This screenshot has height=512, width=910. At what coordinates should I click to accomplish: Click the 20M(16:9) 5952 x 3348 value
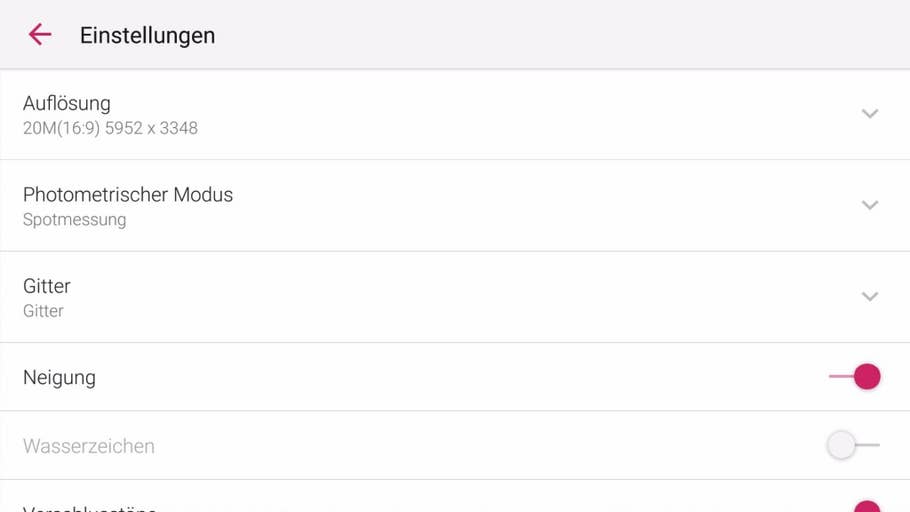[110, 128]
